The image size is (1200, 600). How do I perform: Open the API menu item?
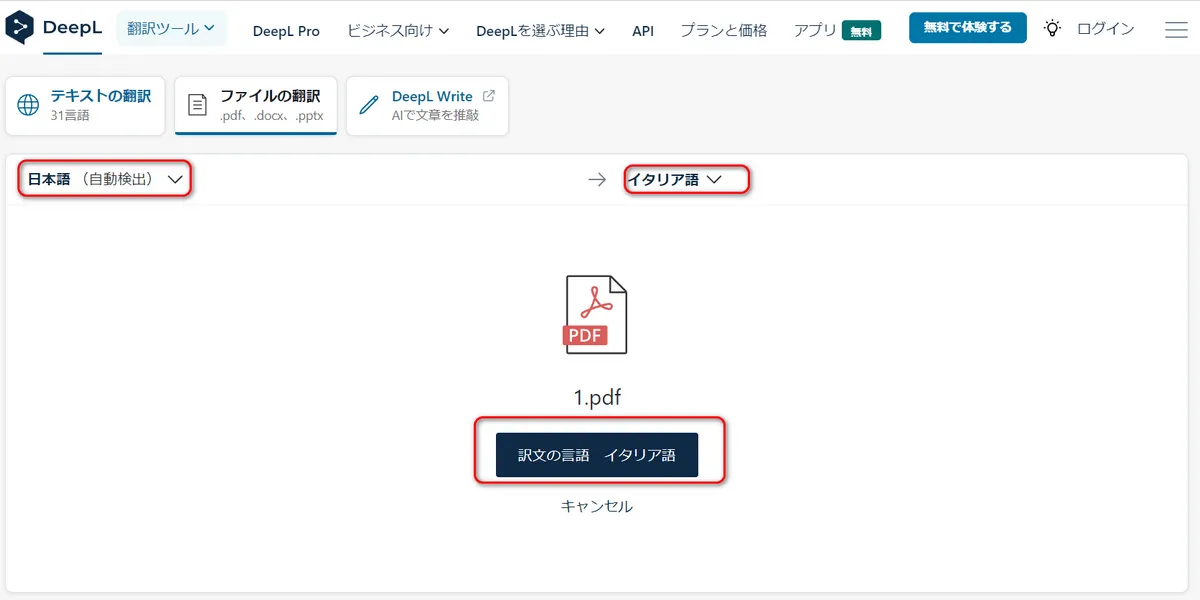(643, 31)
